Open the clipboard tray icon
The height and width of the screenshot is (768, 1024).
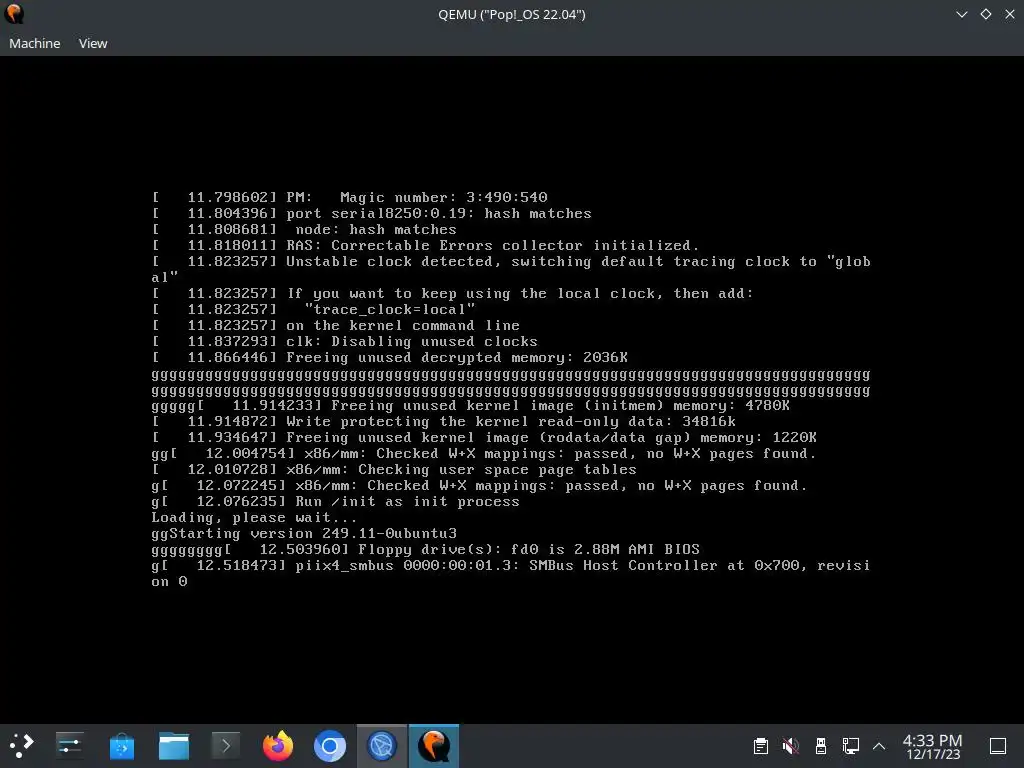tap(761, 746)
